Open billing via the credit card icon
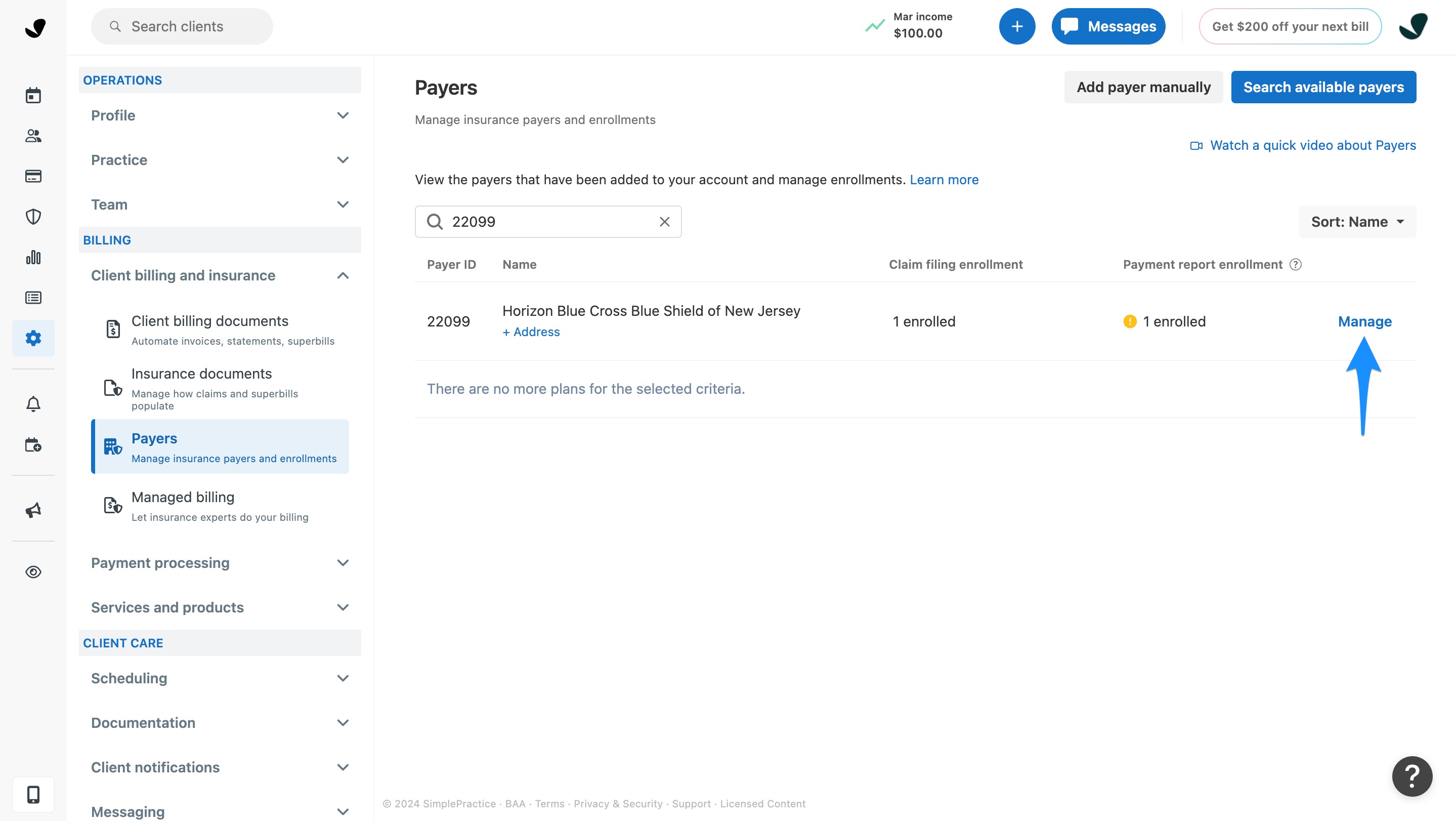Image resolution: width=1456 pixels, height=821 pixels. tap(33, 176)
